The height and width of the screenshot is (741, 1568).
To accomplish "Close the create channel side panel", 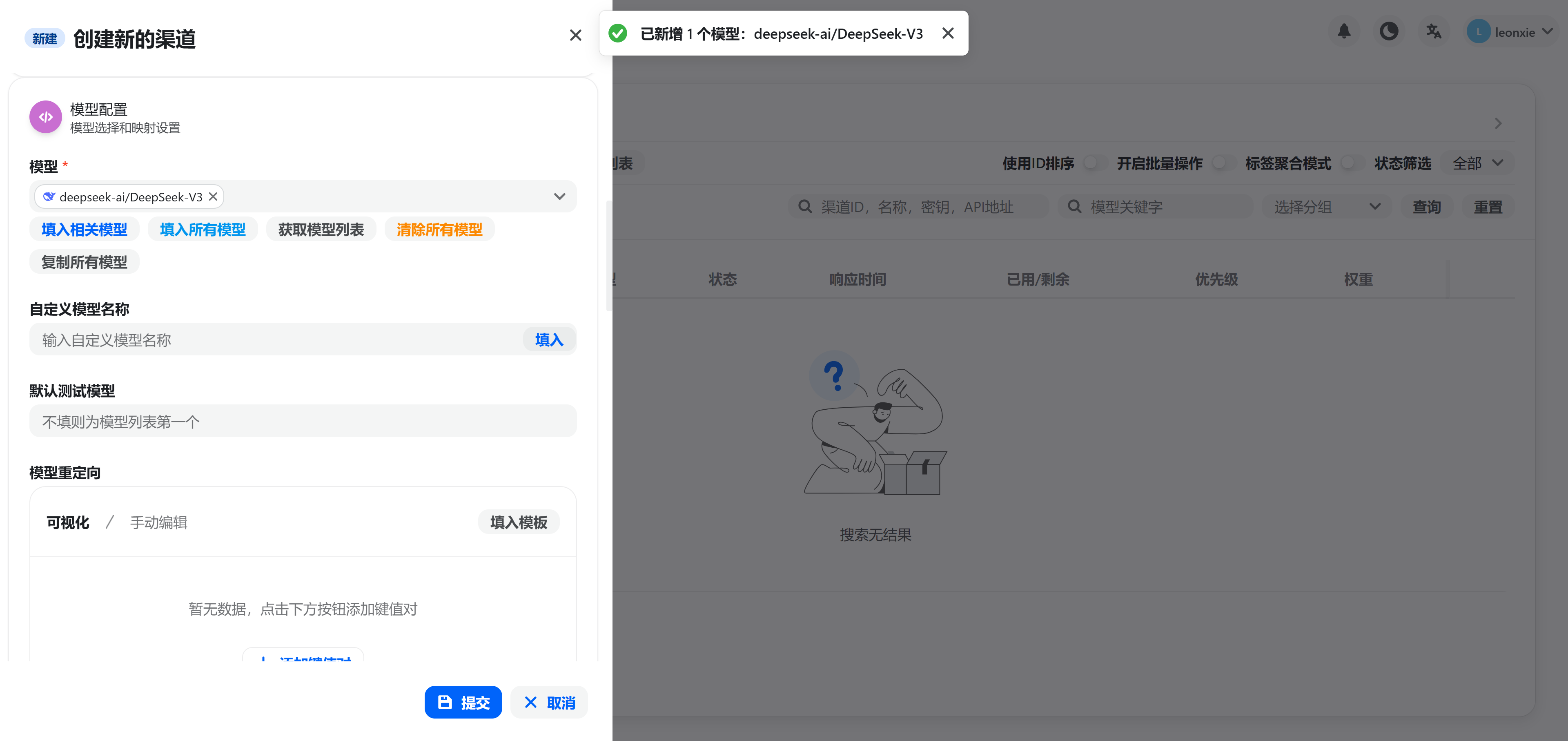I will (575, 36).
